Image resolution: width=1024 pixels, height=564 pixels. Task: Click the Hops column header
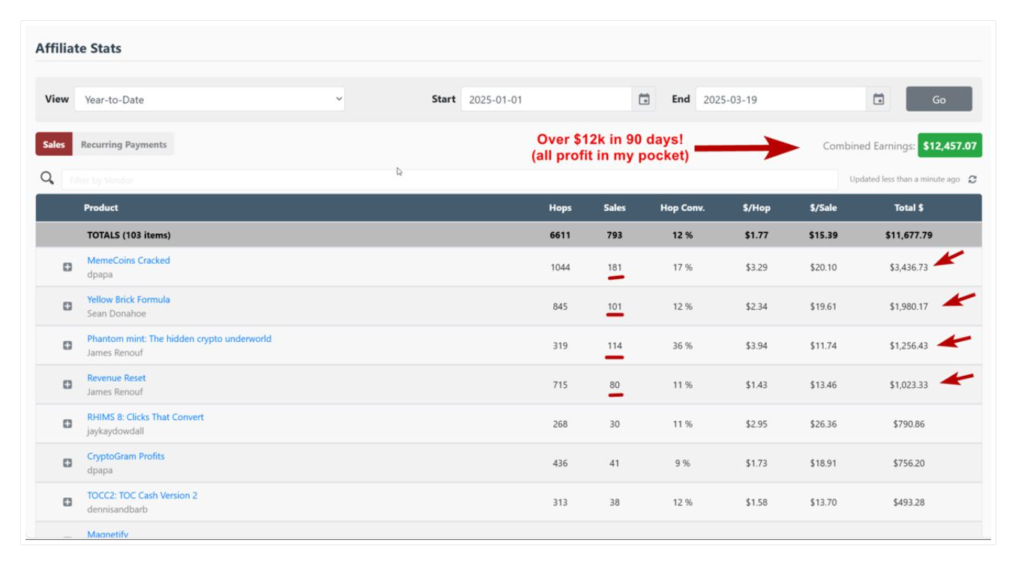(560, 208)
